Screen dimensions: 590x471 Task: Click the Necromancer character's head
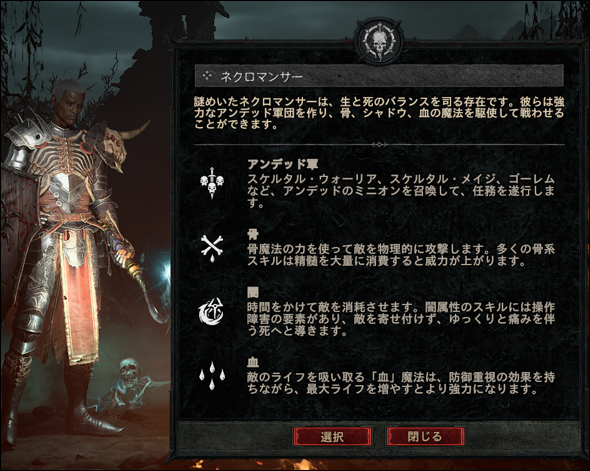[x=68, y=101]
